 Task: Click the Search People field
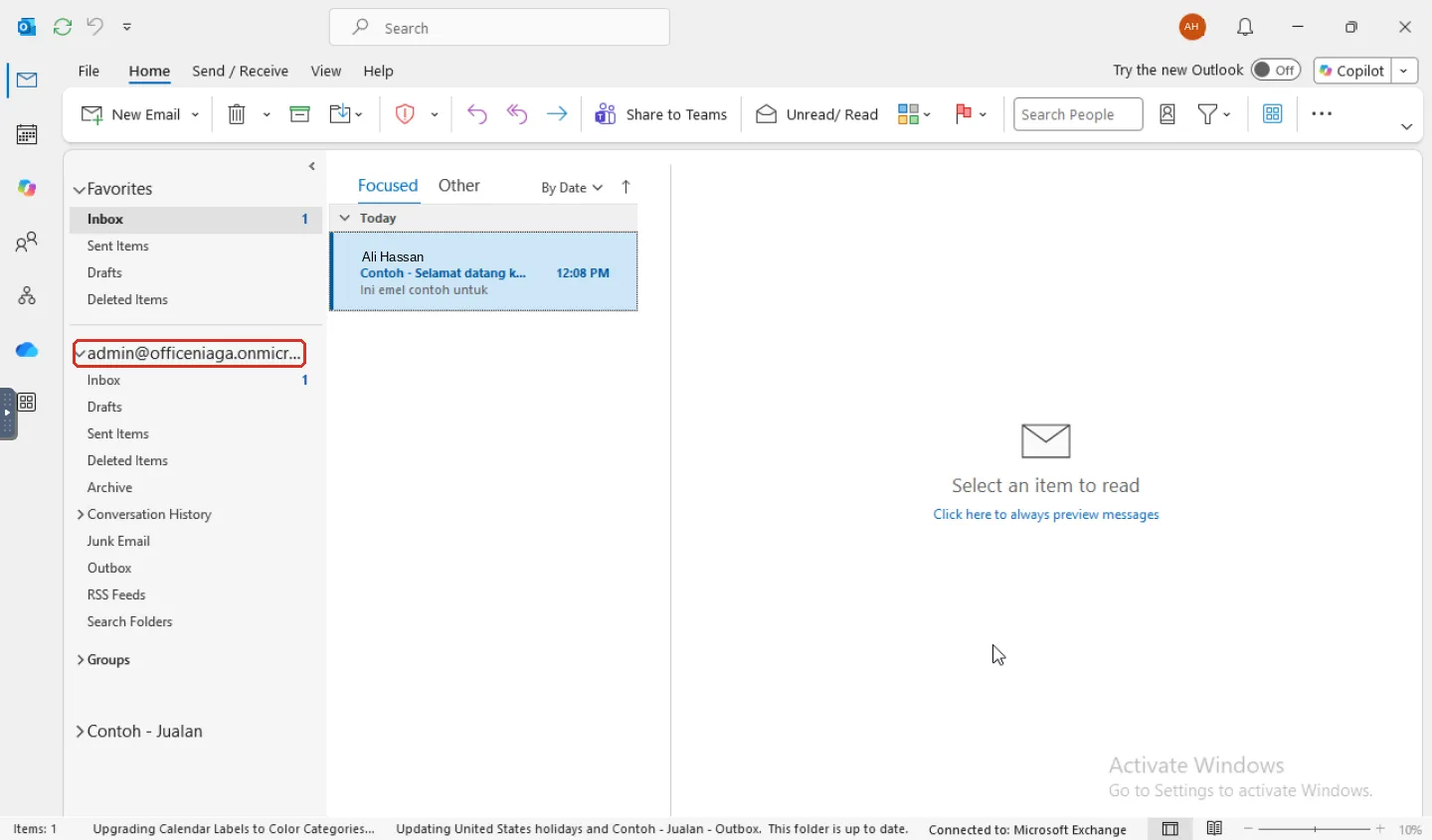tap(1079, 114)
